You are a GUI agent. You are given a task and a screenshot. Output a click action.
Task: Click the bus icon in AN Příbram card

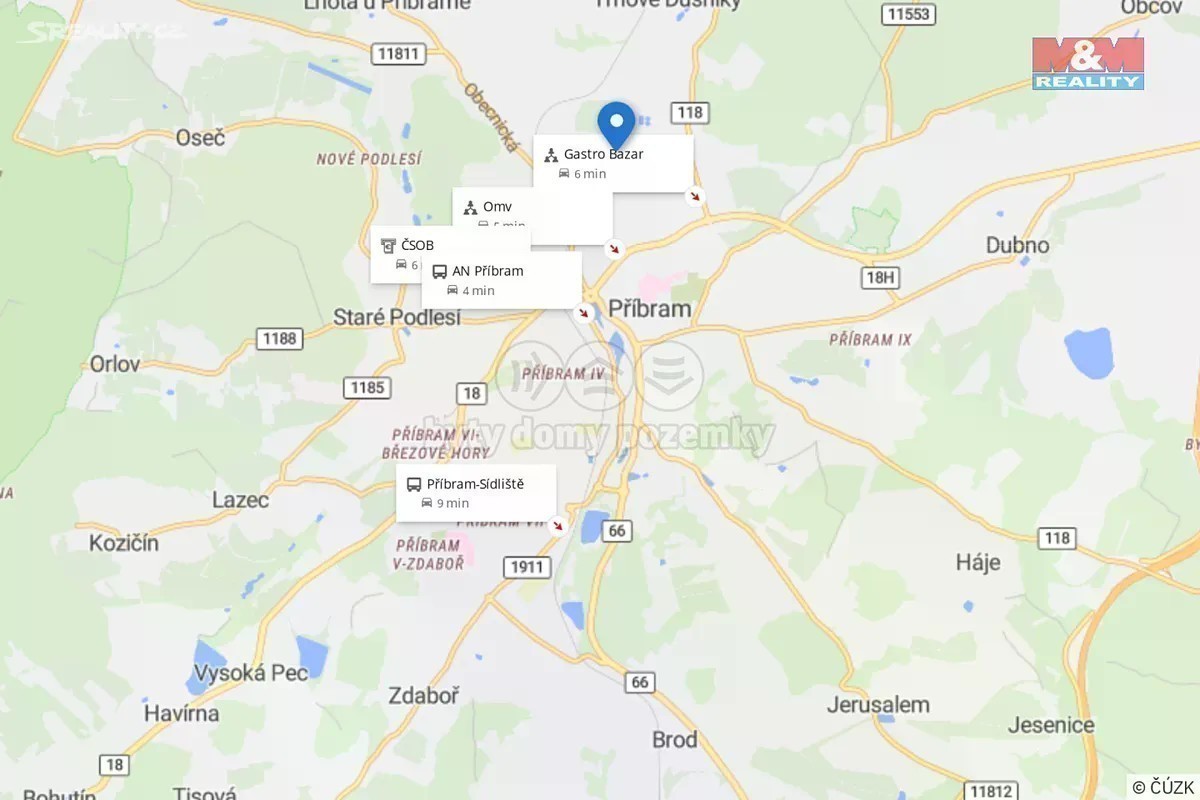[439, 271]
